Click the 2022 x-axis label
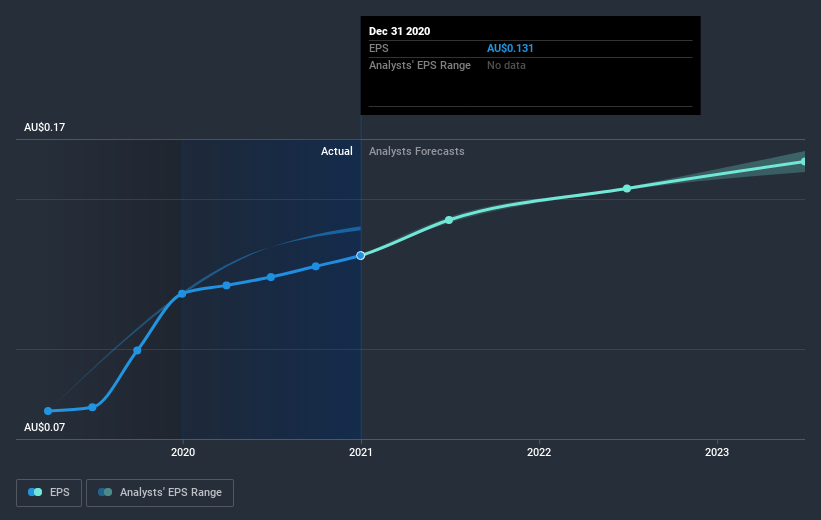The image size is (821, 520). coord(539,453)
